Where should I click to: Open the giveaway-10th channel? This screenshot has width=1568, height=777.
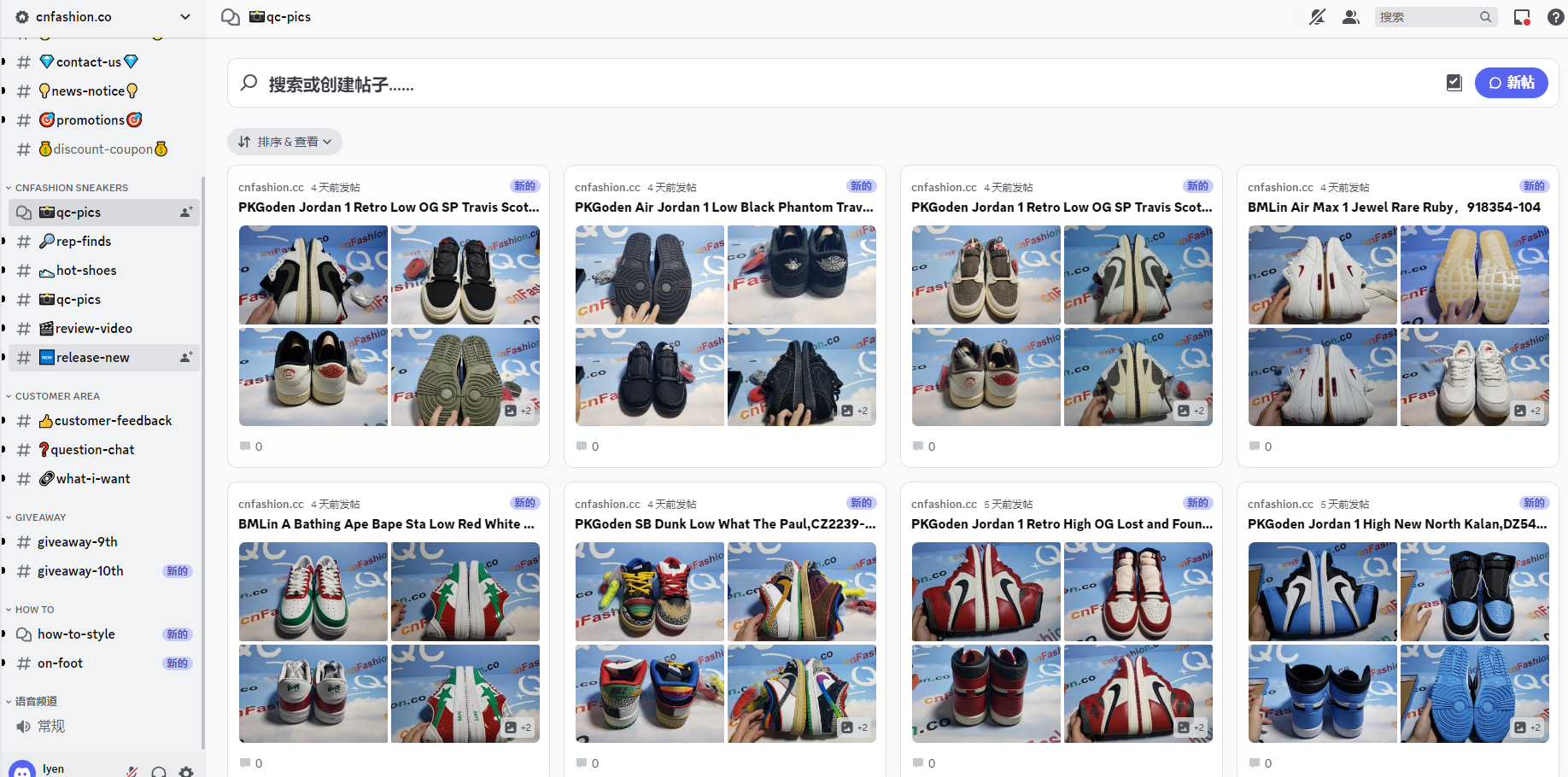point(104,570)
